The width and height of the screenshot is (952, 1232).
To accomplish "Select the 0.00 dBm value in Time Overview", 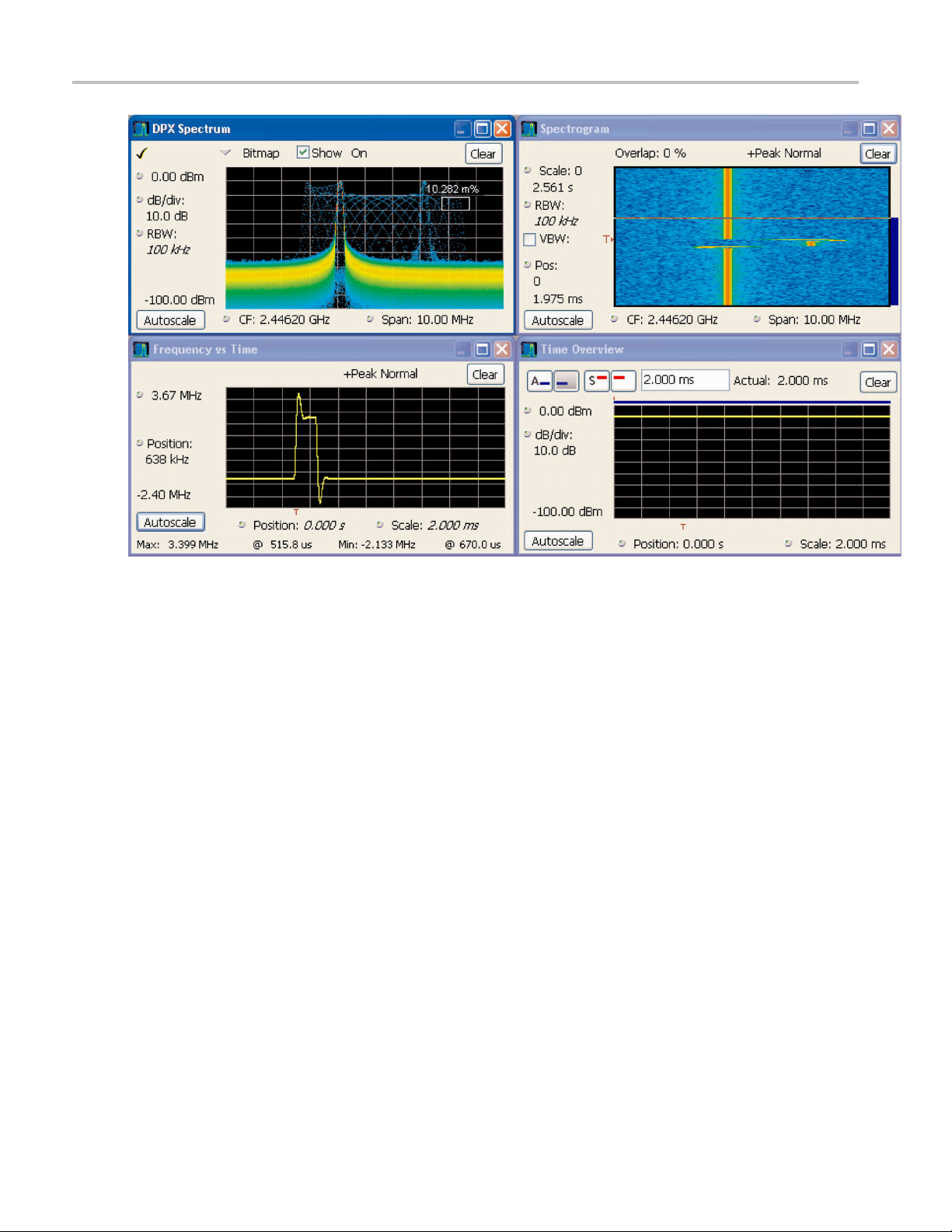I will pos(565,411).
